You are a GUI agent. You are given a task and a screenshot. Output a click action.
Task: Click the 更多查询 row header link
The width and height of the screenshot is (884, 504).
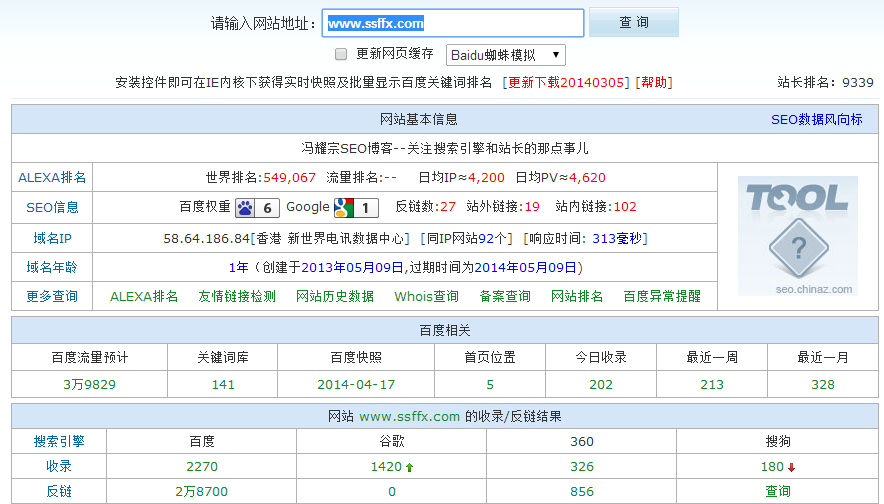pyautogui.click(x=52, y=297)
